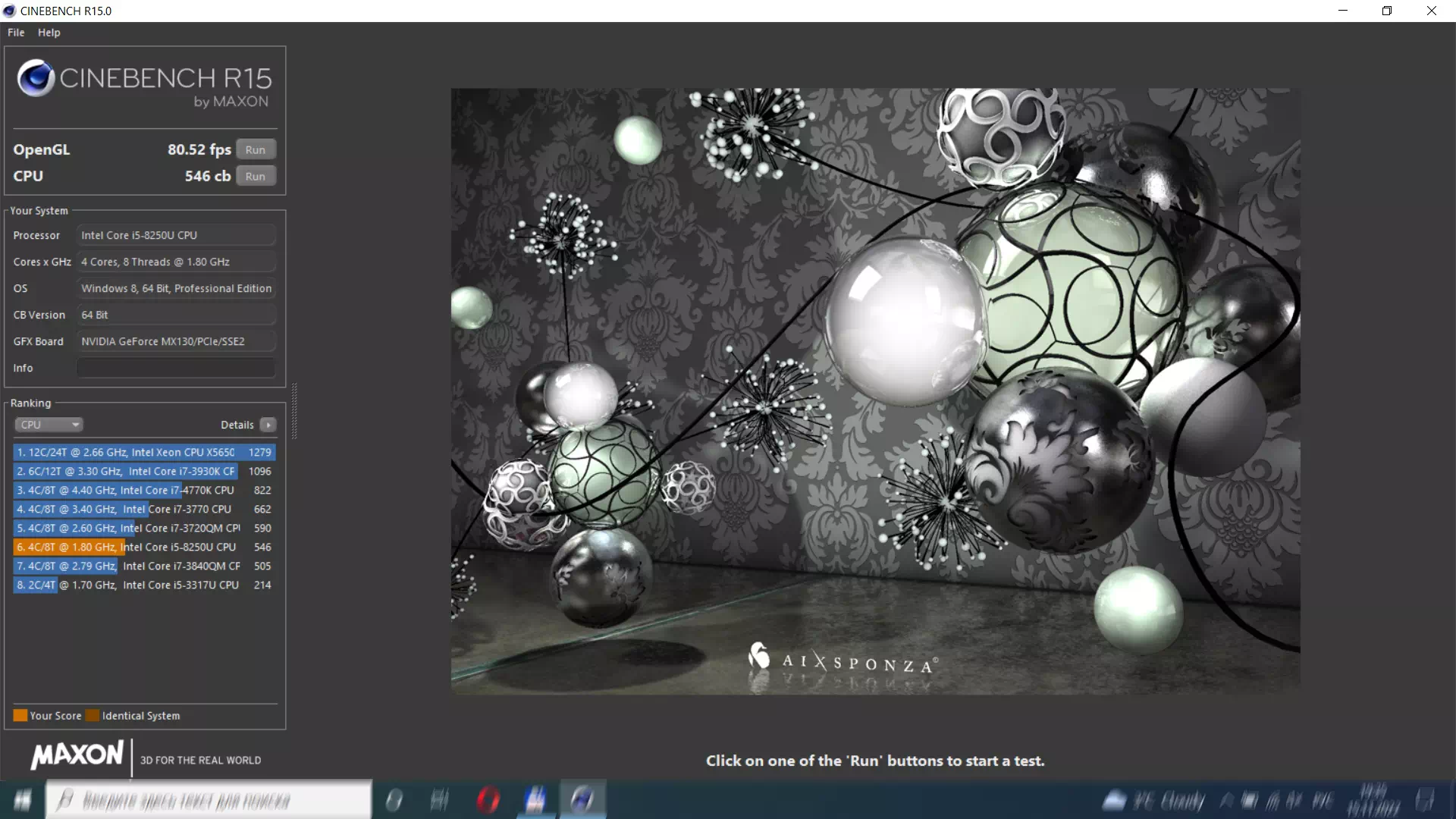Open Details with the arrow button
Viewport: 1456px width, 819px height.
(268, 425)
